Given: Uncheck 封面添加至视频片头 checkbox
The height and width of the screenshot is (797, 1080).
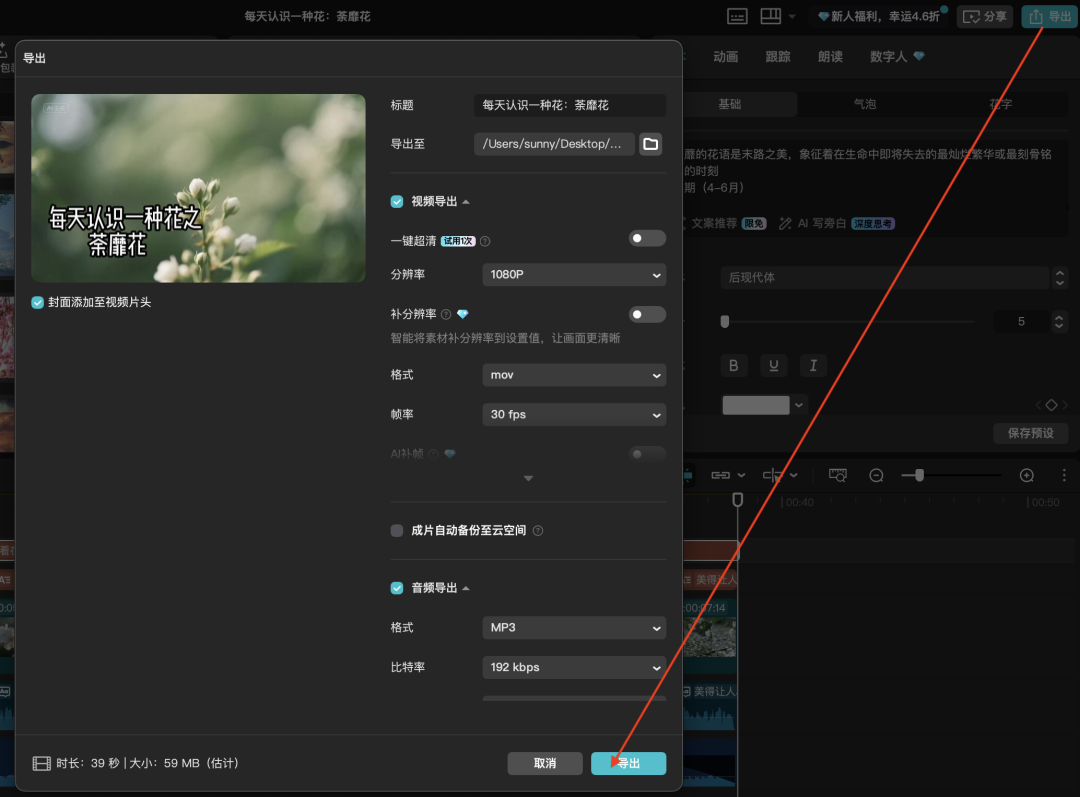Looking at the screenshot, I should coord(38,302).
